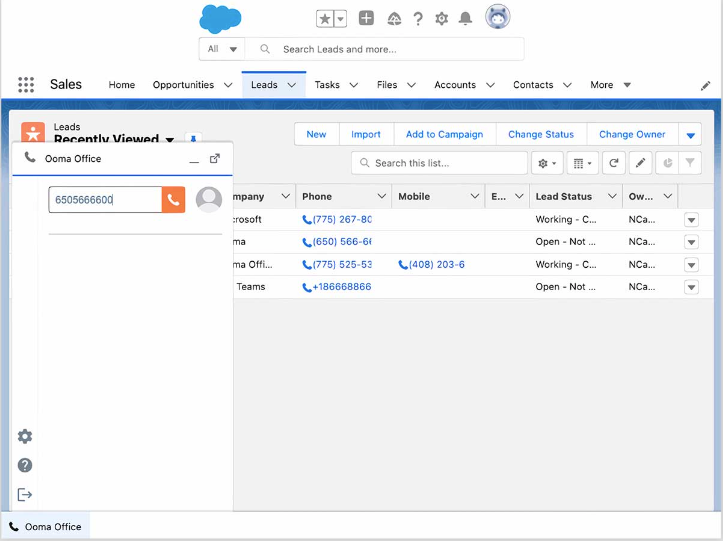Log out of Ooma Office
Screen dimensions: 723x541
coord(25,495)
